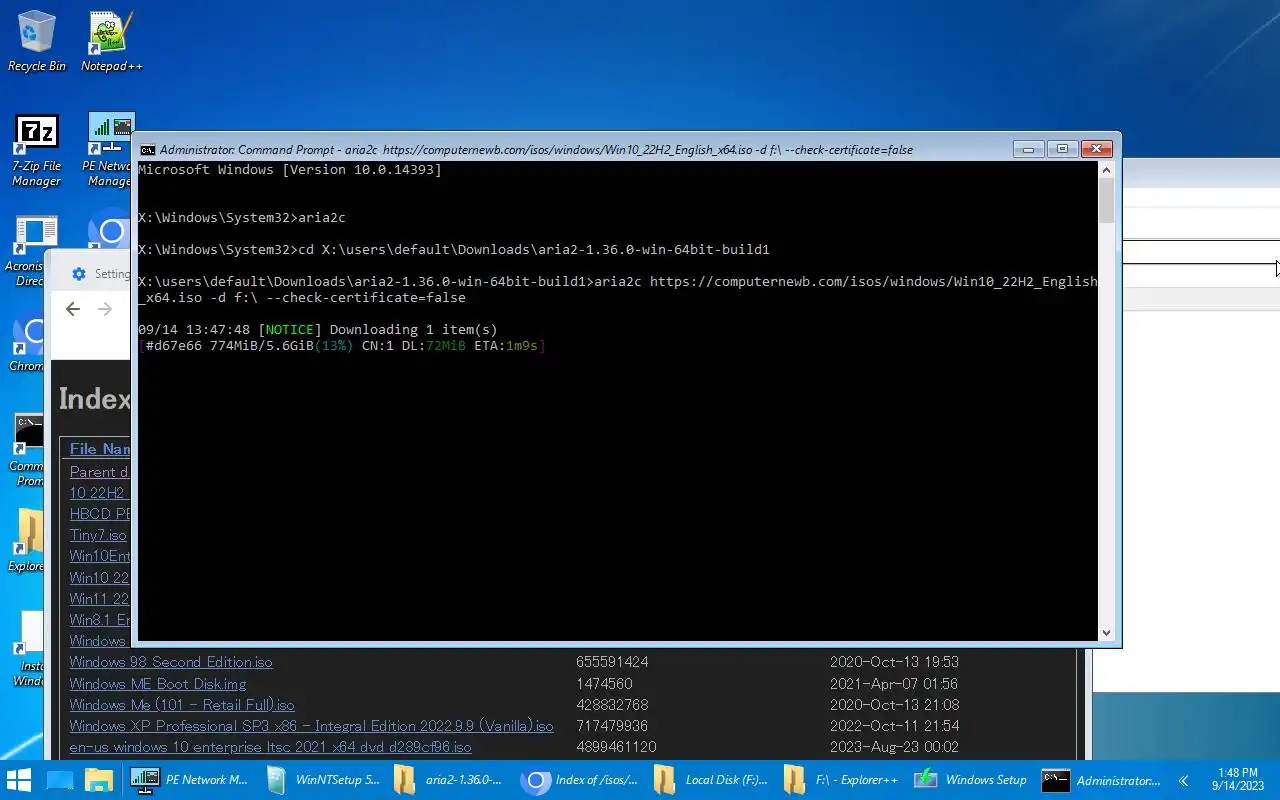Screen dimensions: 1280x800
Task: Open the Explorer++ folder desktop icon
Action: 27,540
